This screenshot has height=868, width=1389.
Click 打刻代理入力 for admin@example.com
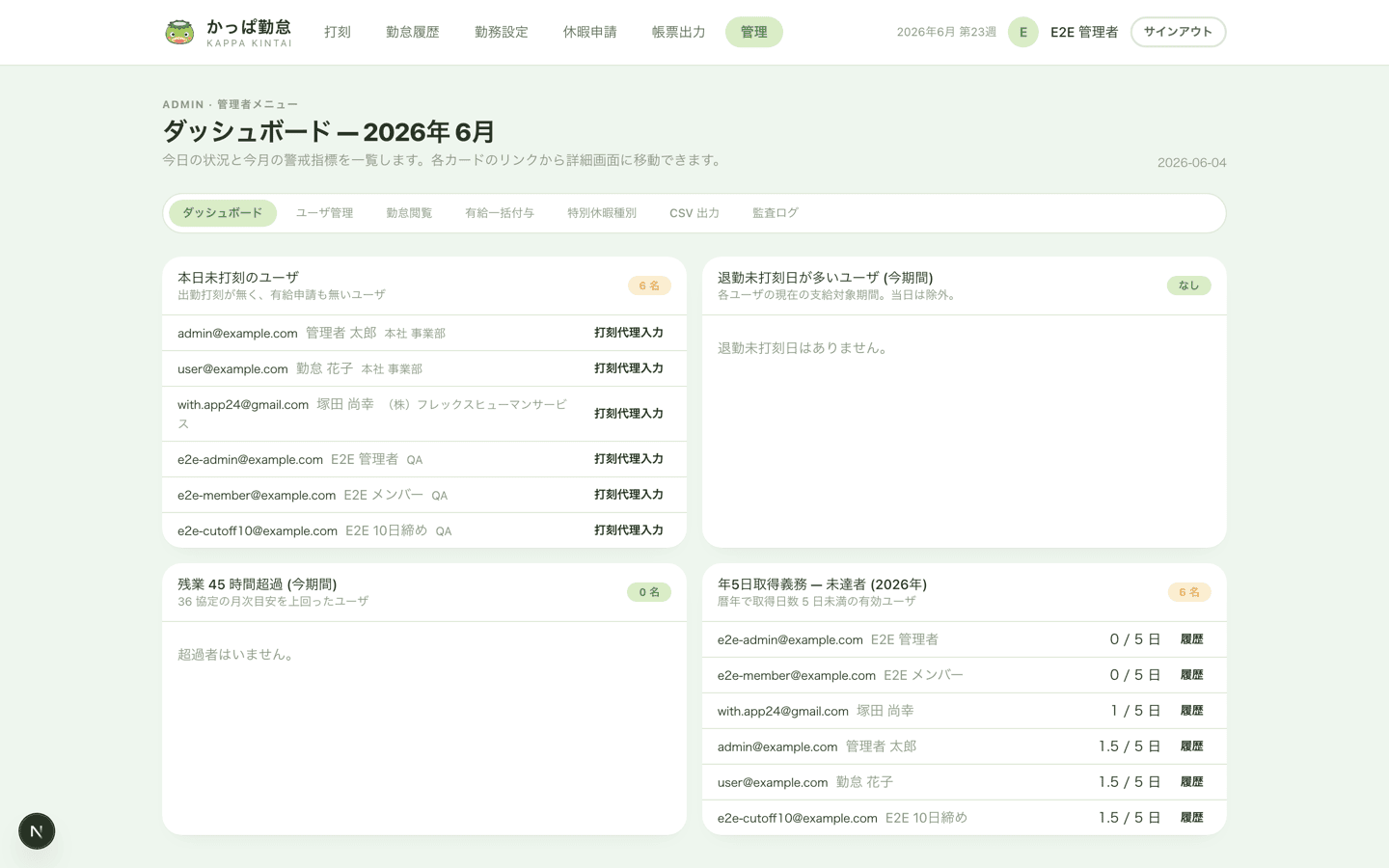[629, 333]
